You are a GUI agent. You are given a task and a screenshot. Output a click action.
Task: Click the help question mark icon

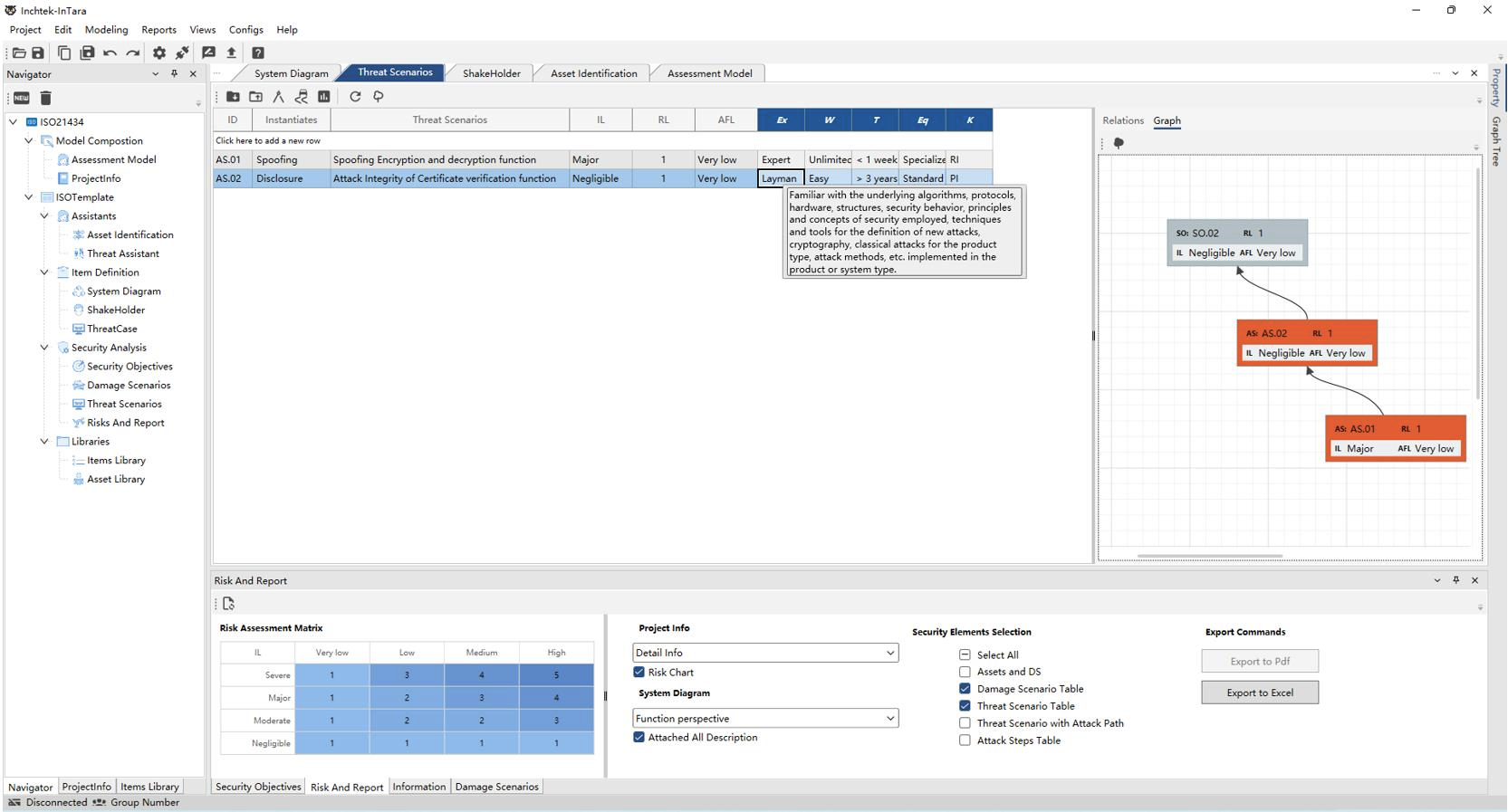click(x=258, y=53)
